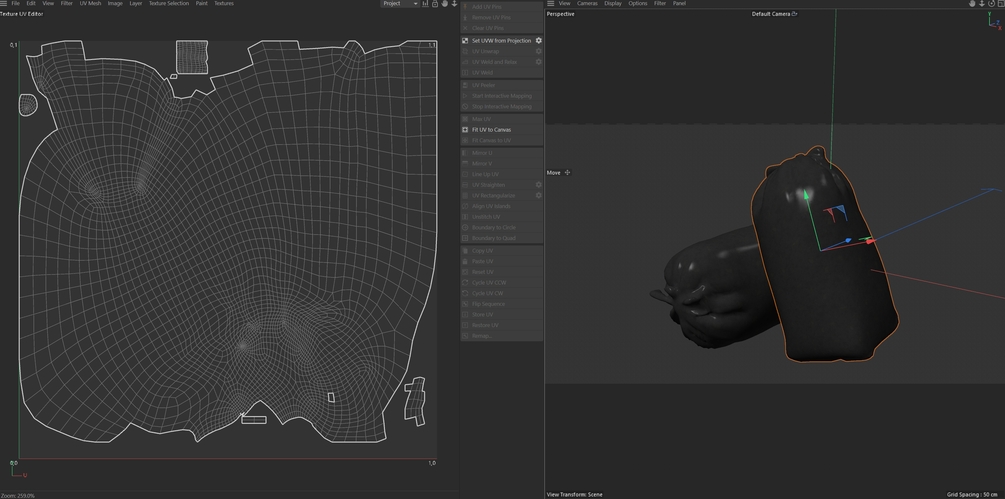1005x499 pixels.
Task: Select the hand pan icon in UV editor header
Action: pos(445,3)
